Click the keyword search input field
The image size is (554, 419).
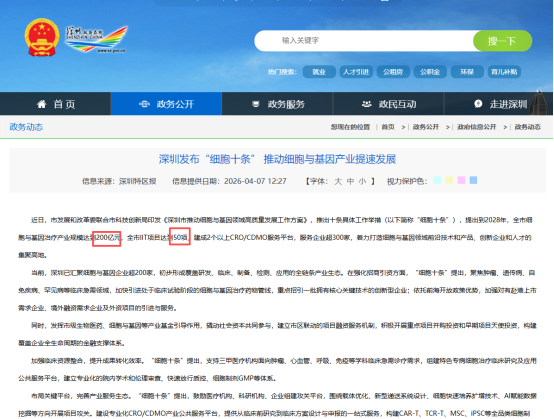click(x=364, y=41)
